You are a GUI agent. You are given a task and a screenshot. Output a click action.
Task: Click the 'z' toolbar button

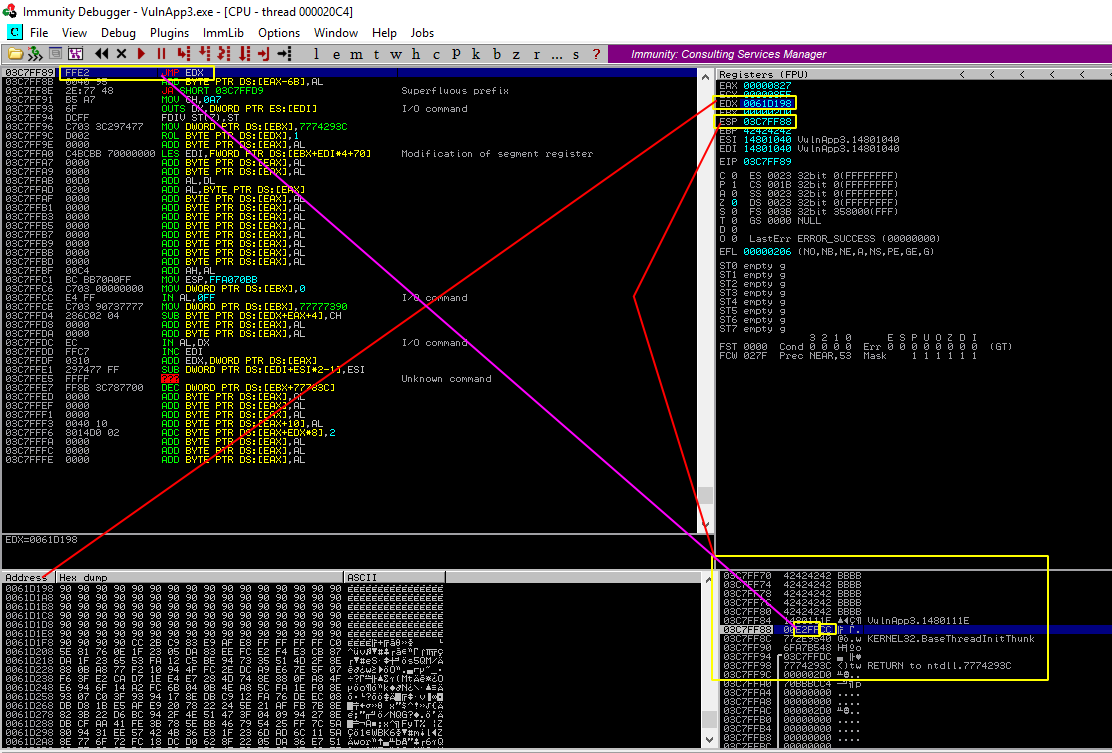coord(516,54)
